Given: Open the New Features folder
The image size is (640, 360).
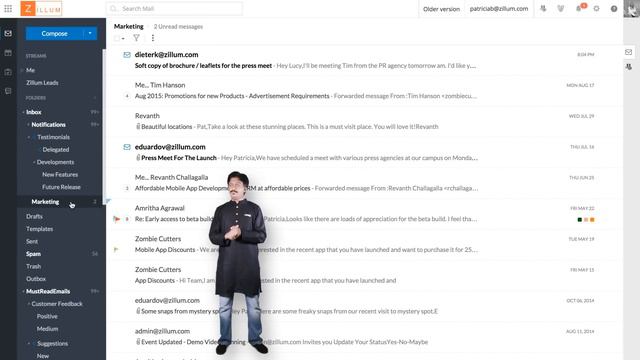Looking at the screenshot, I should [x=60, y=174].
